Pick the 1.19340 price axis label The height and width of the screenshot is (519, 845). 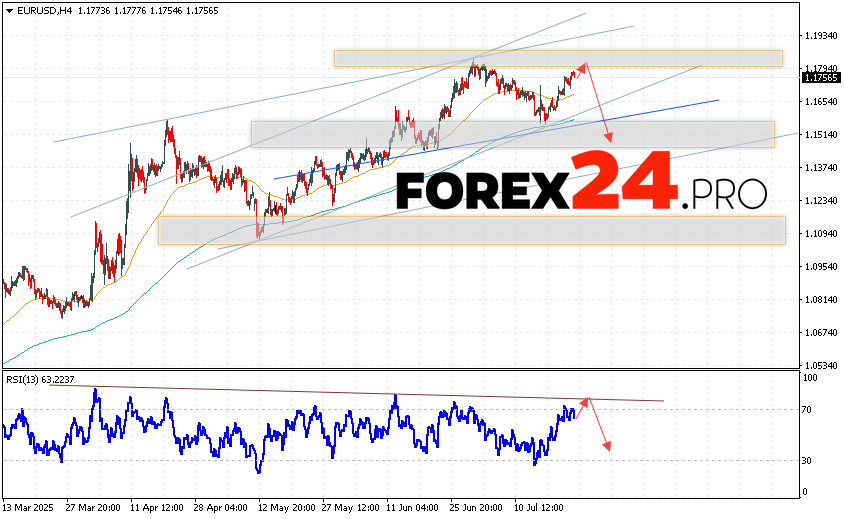tap(821, 36)
